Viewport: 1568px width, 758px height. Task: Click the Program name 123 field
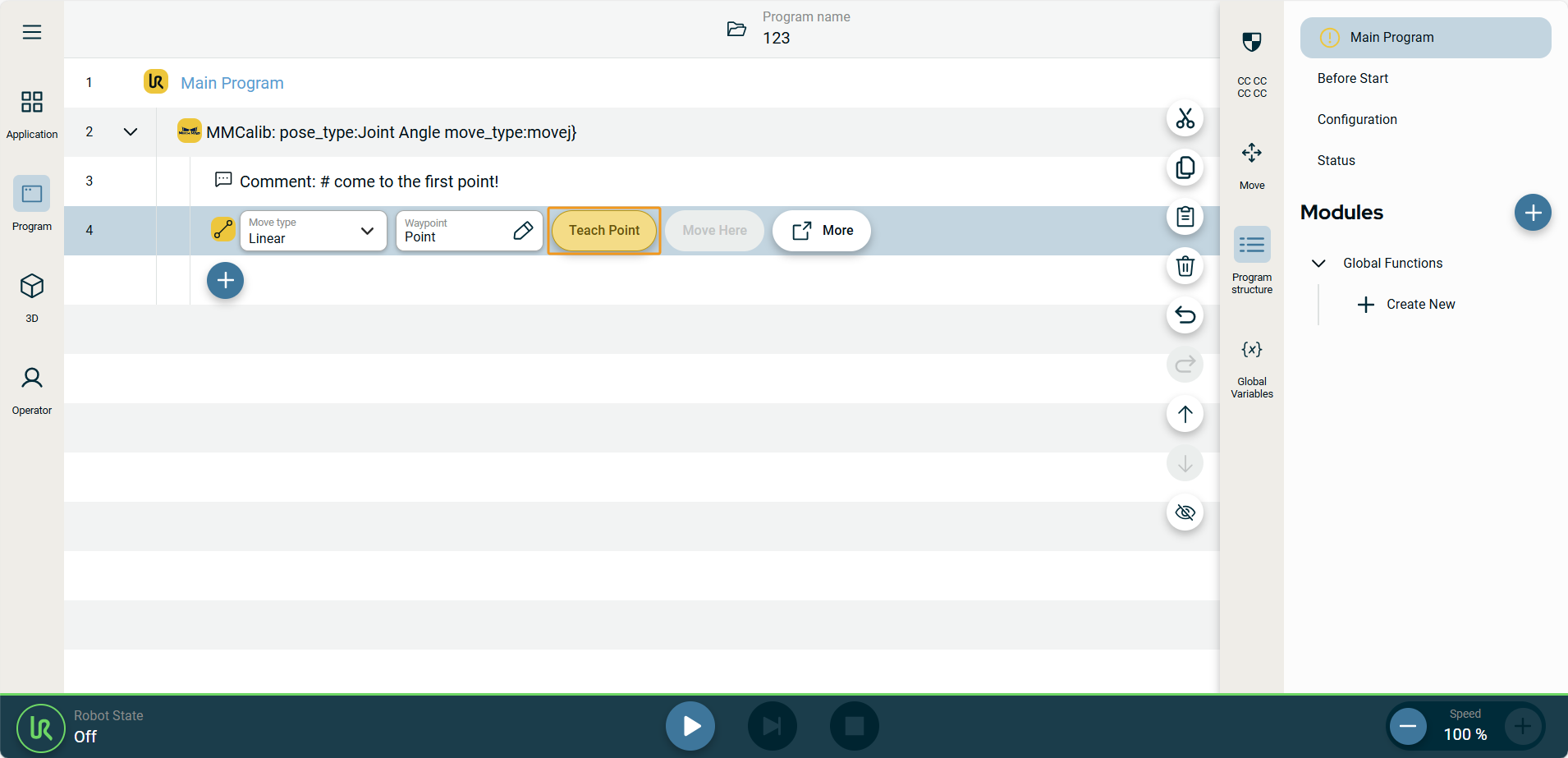806,30
